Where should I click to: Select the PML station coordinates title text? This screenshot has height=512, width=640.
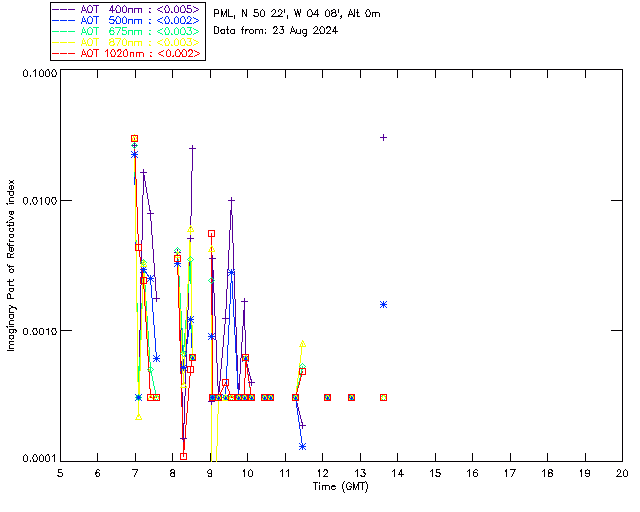pyautogui.click(x=297, y=14)
